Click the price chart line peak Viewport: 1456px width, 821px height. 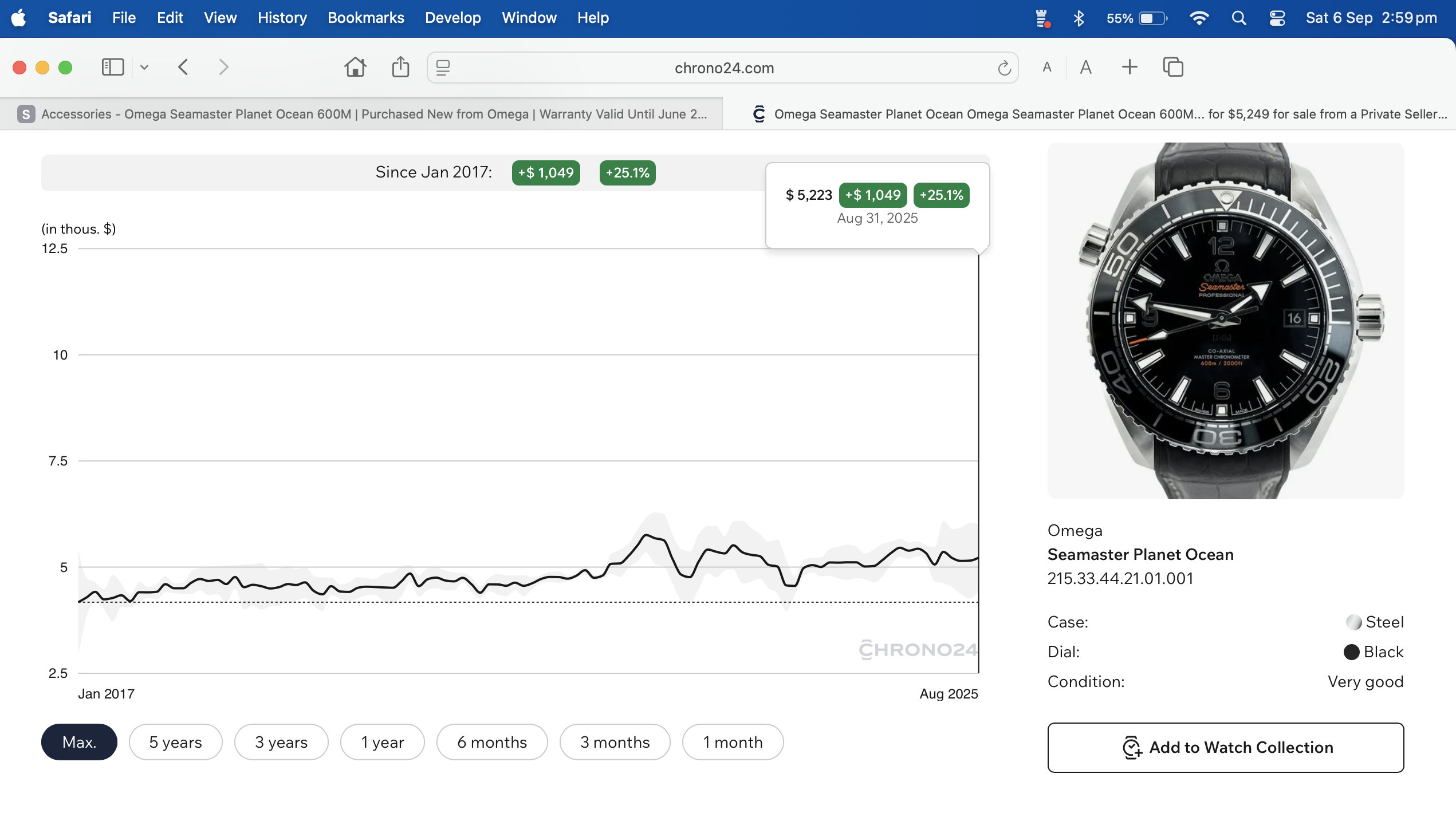click(x=647, y=535)
